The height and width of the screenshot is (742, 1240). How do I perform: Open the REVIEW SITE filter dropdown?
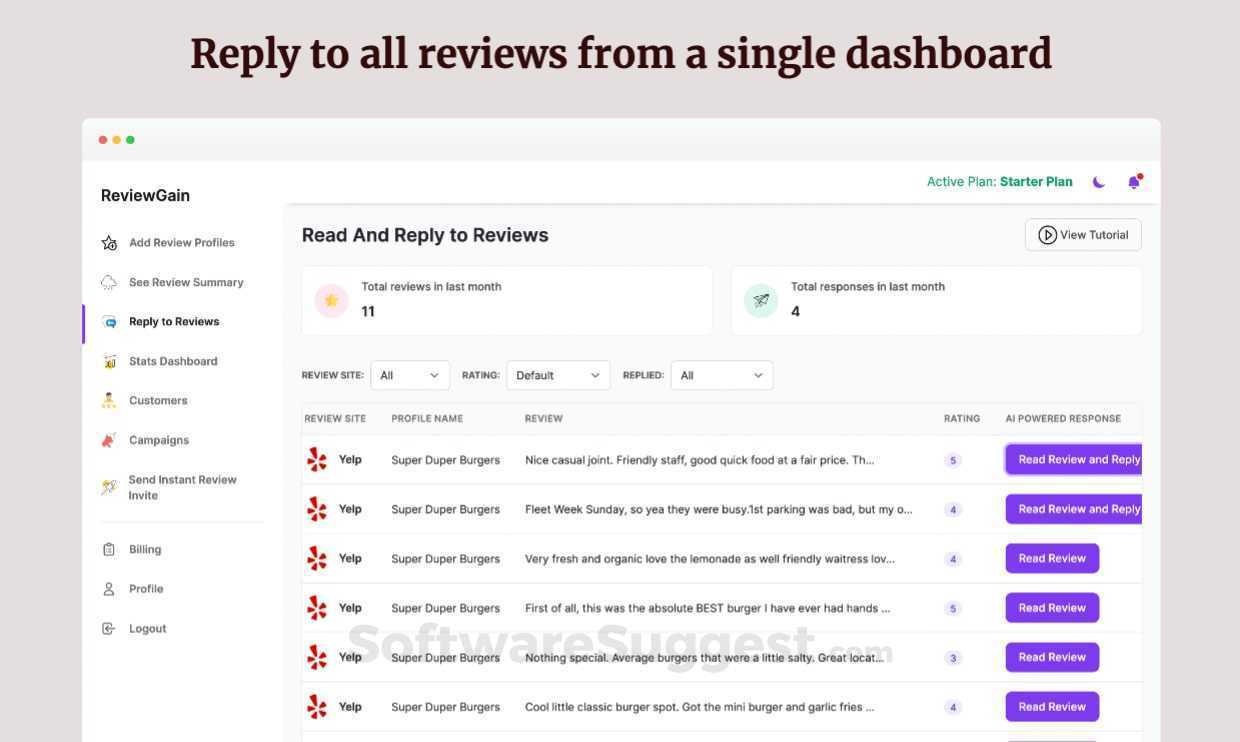point(410,375)
